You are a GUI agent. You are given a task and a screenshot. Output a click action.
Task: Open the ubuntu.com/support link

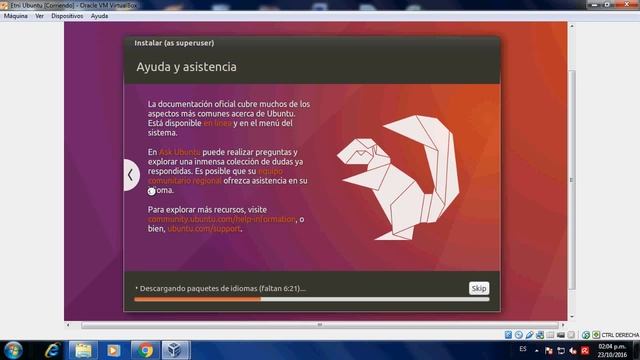point(204,229)
